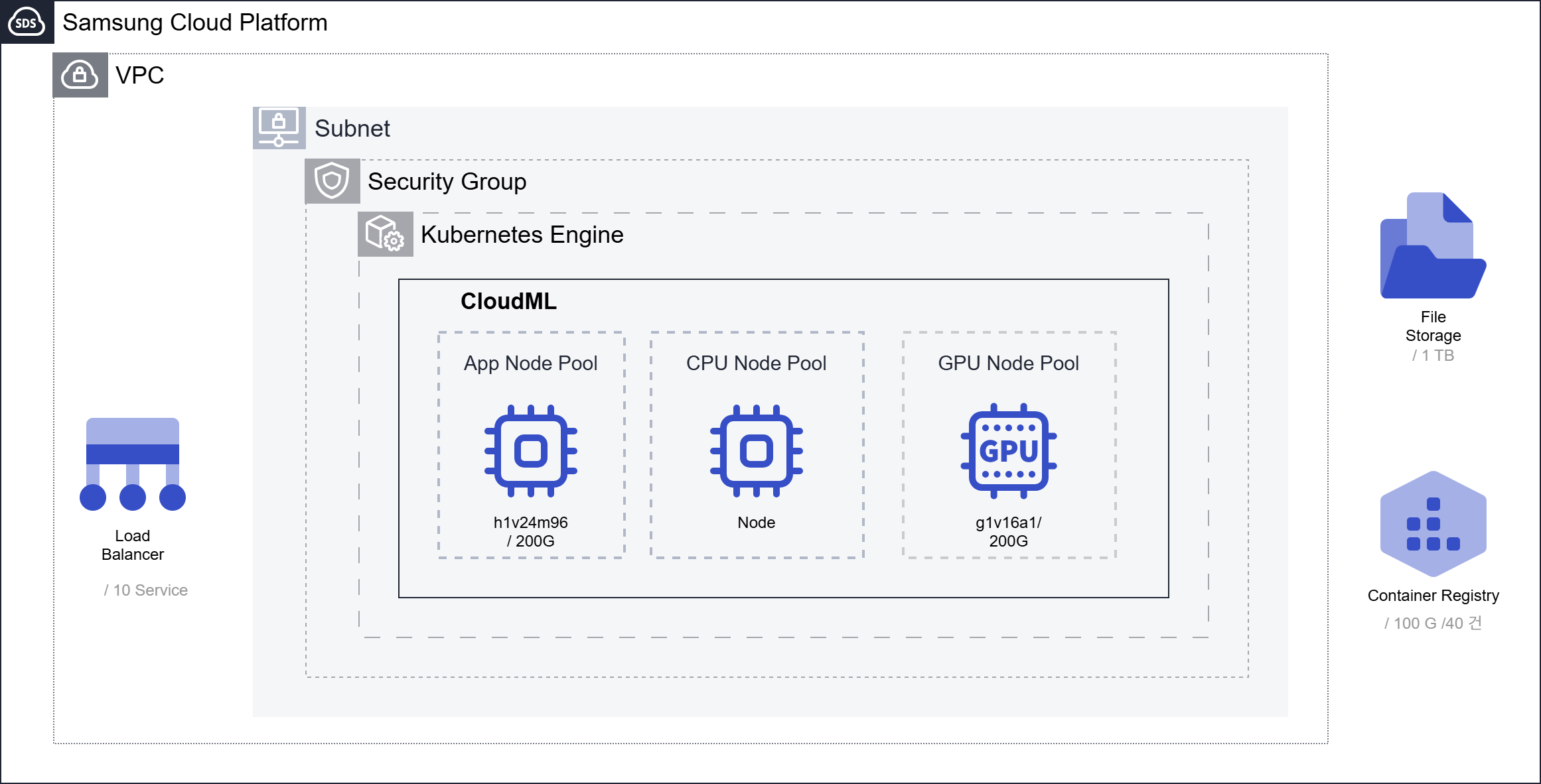Select the 1 TB storage caption
The image size is (1541, 784).
pyautogui.click(x=1433, y=356)
